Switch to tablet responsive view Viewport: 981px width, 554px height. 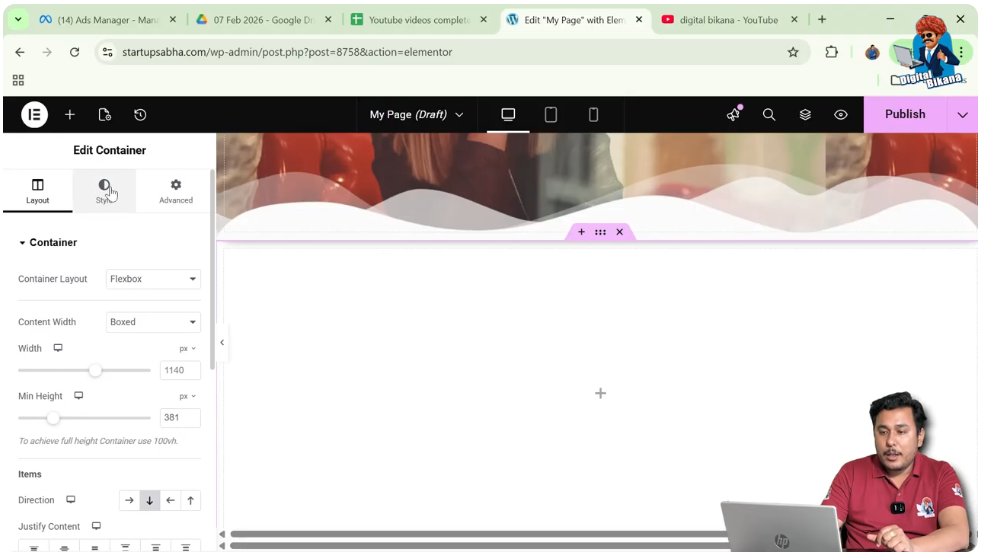551,115
